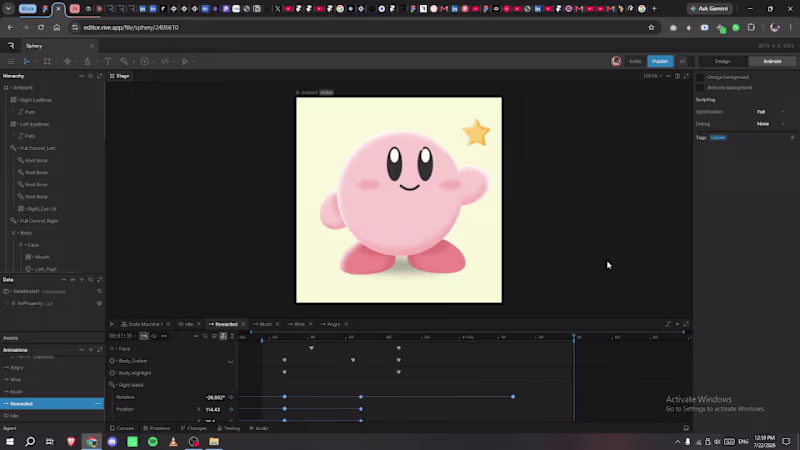Screen dimensions: 800x450
Task: Pick the Animate background color swatch
Action: point(700,88)
